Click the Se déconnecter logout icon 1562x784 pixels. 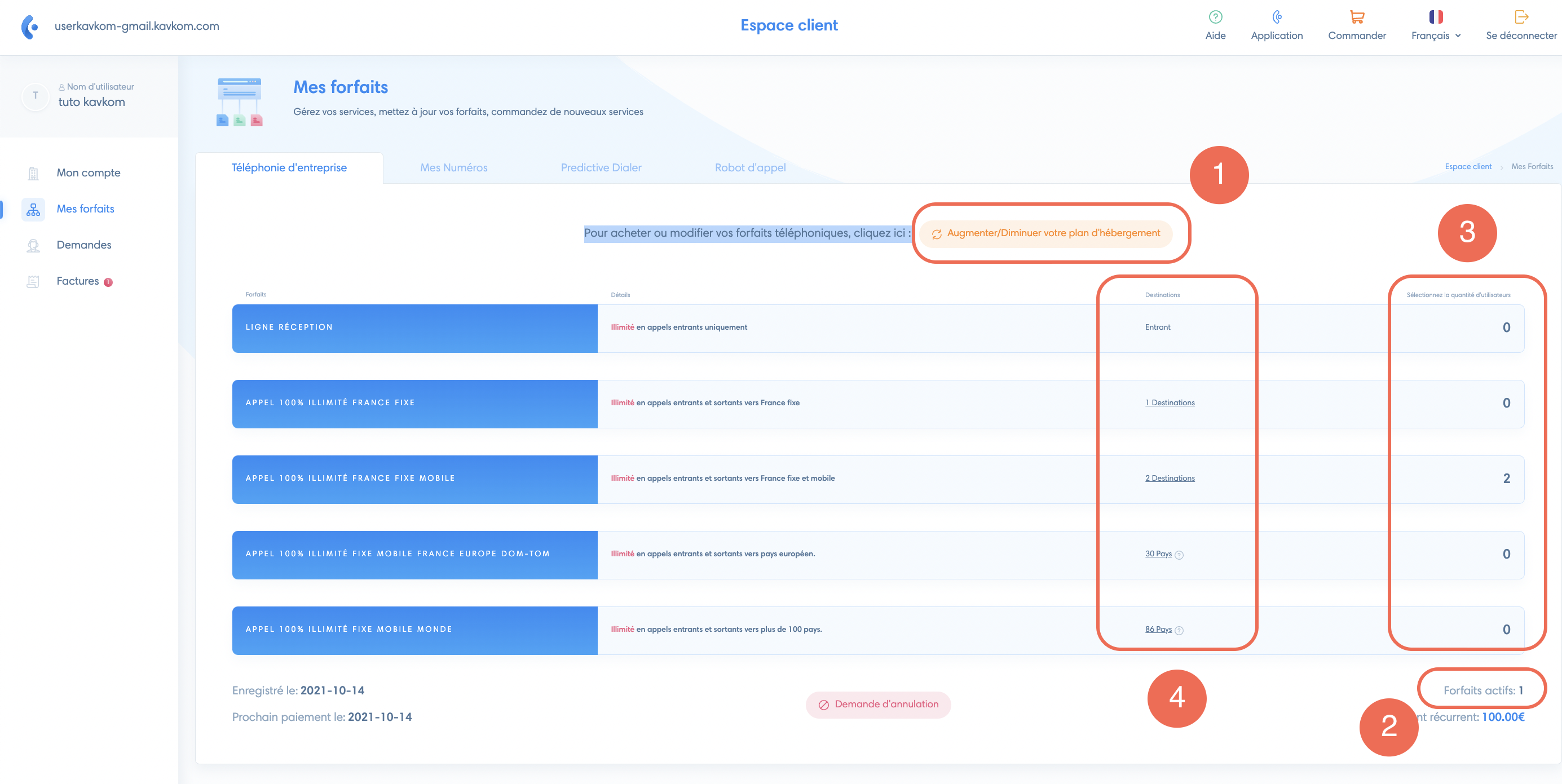(1521, 17)
